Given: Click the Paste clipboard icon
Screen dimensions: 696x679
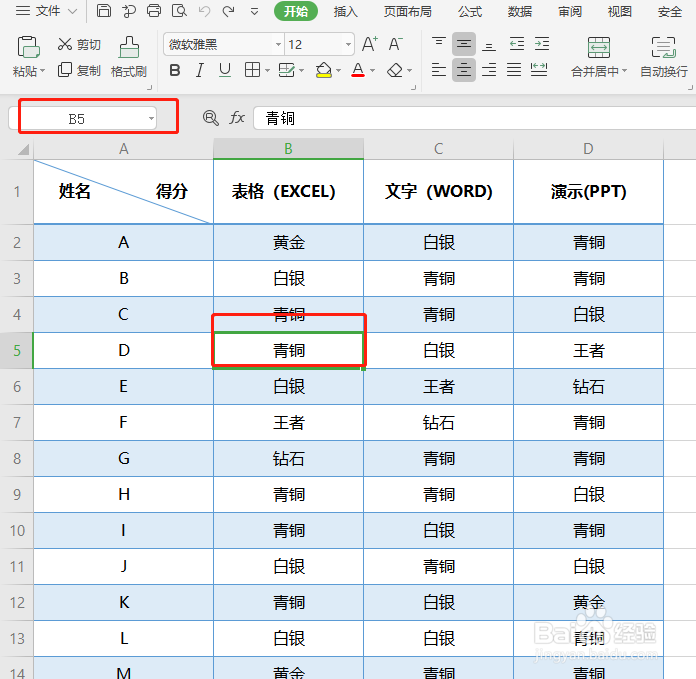Looking at the screenshot, I should coord(29,47).
